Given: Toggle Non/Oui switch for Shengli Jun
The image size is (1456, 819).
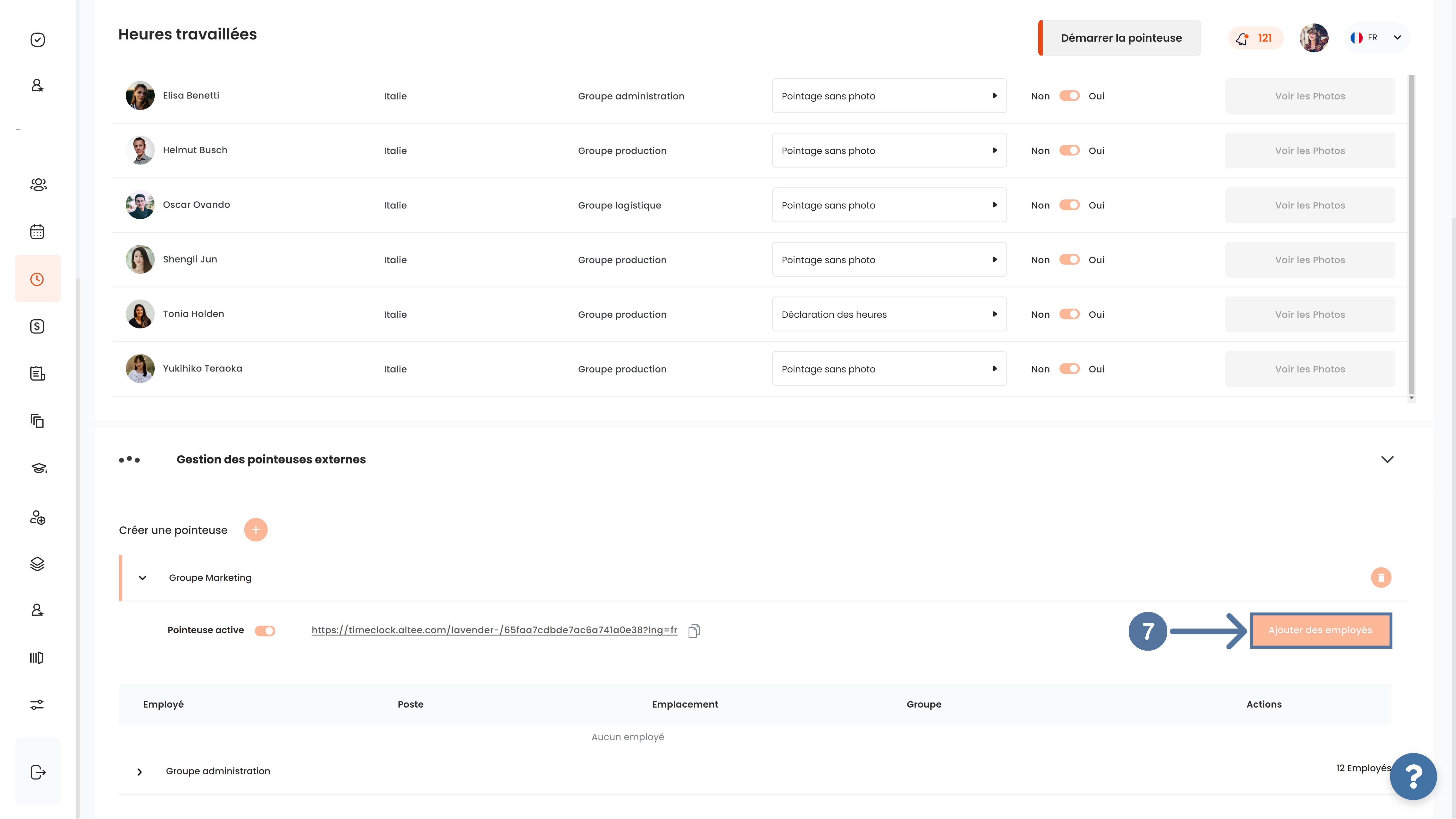Looking at the screenshot, I should point(1069,259).
